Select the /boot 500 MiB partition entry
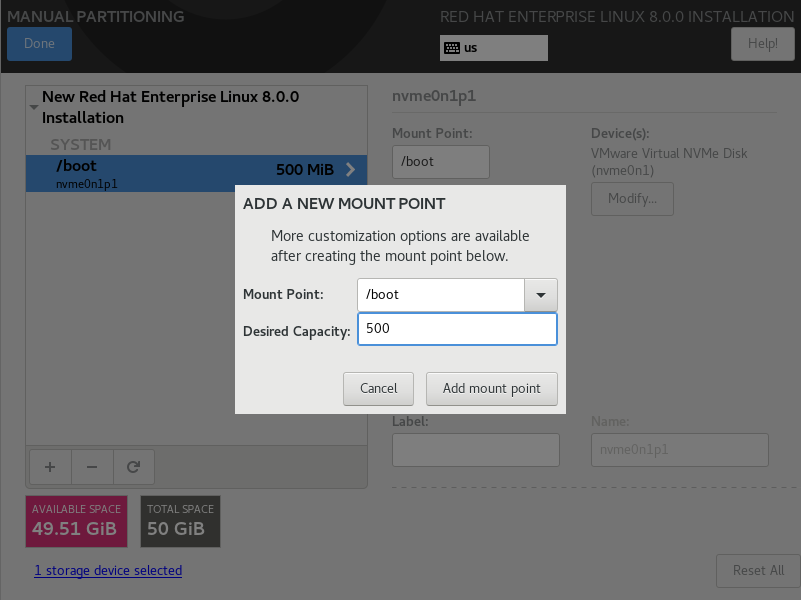 coord(196,174)
